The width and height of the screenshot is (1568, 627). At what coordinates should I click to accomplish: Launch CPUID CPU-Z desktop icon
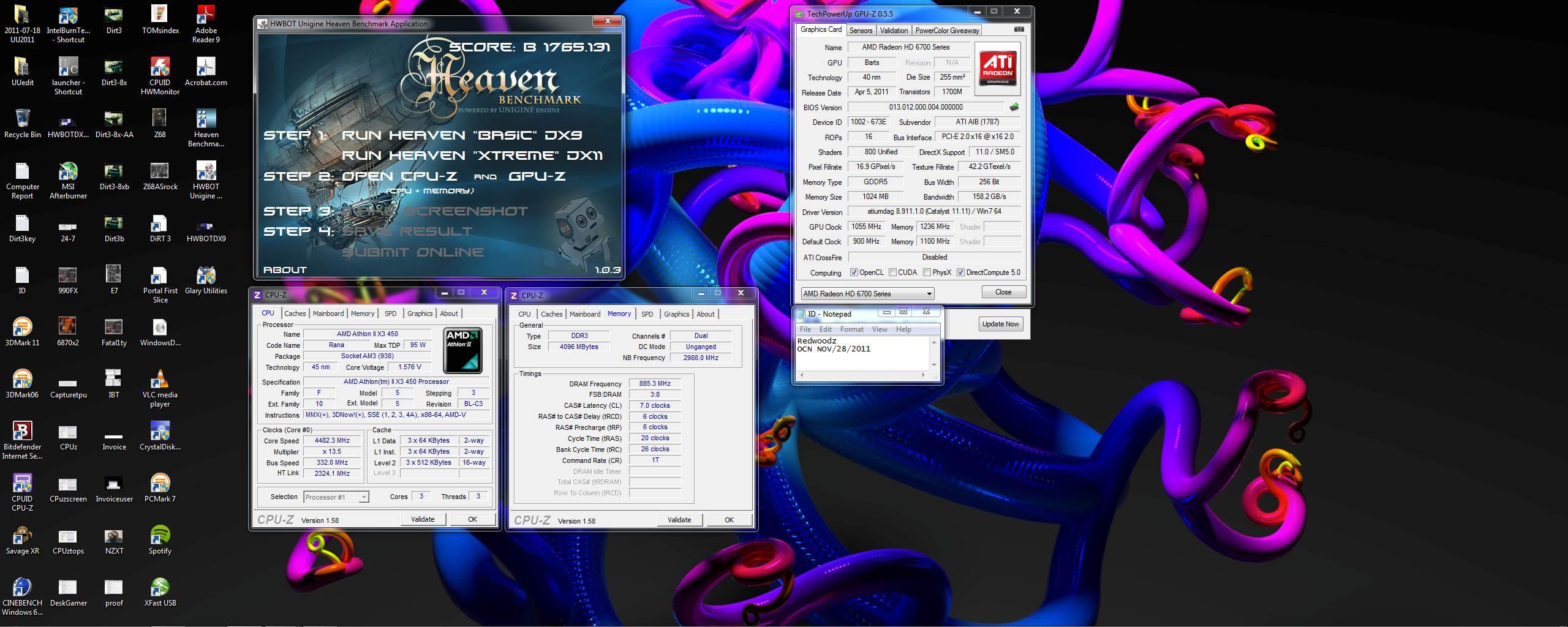tap(22, 493)
